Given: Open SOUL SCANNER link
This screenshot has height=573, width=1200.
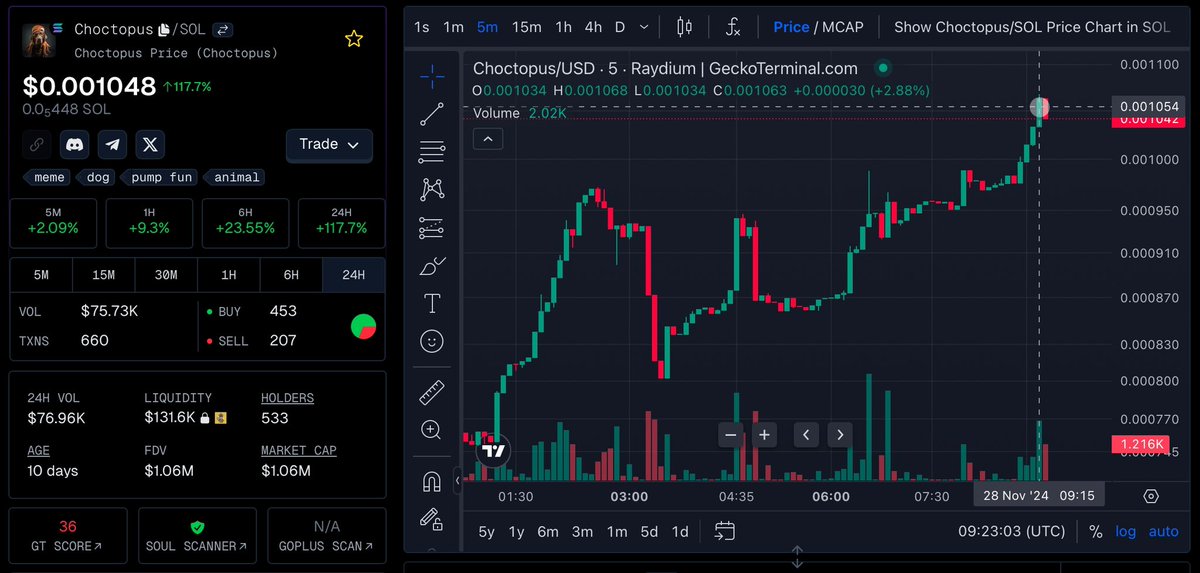Looking at the screenshot, I should (197, 537).
